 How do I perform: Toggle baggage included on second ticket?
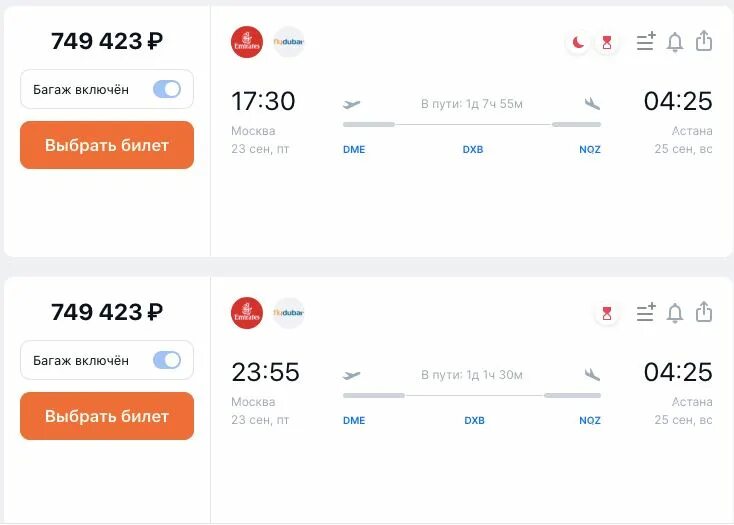click(167, 360)
